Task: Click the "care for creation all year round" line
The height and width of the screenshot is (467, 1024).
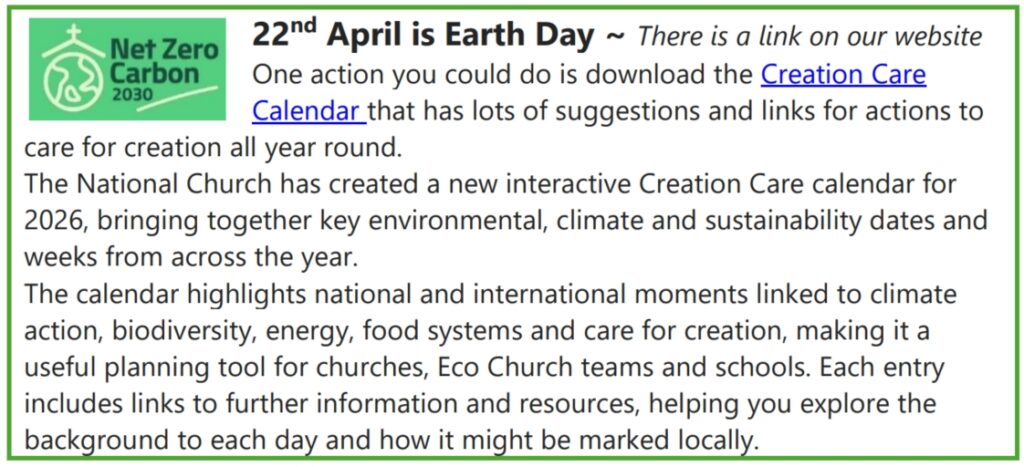Action: 212,148
